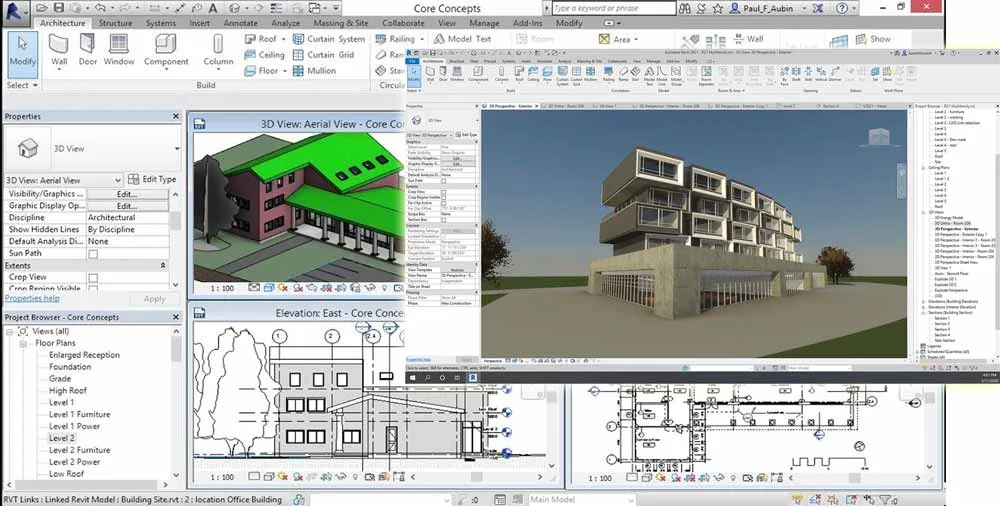Click the Curtain Grid tool
The image size is (1000, 506).
(323, 55)
